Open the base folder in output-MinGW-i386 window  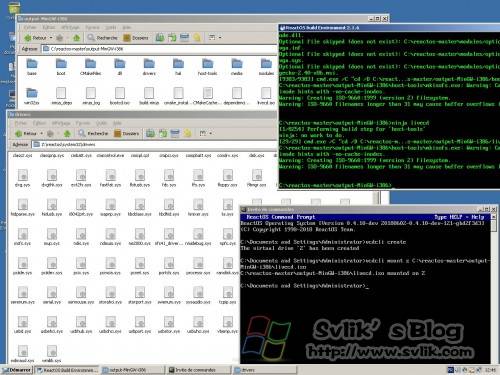[x=32, y=66]
